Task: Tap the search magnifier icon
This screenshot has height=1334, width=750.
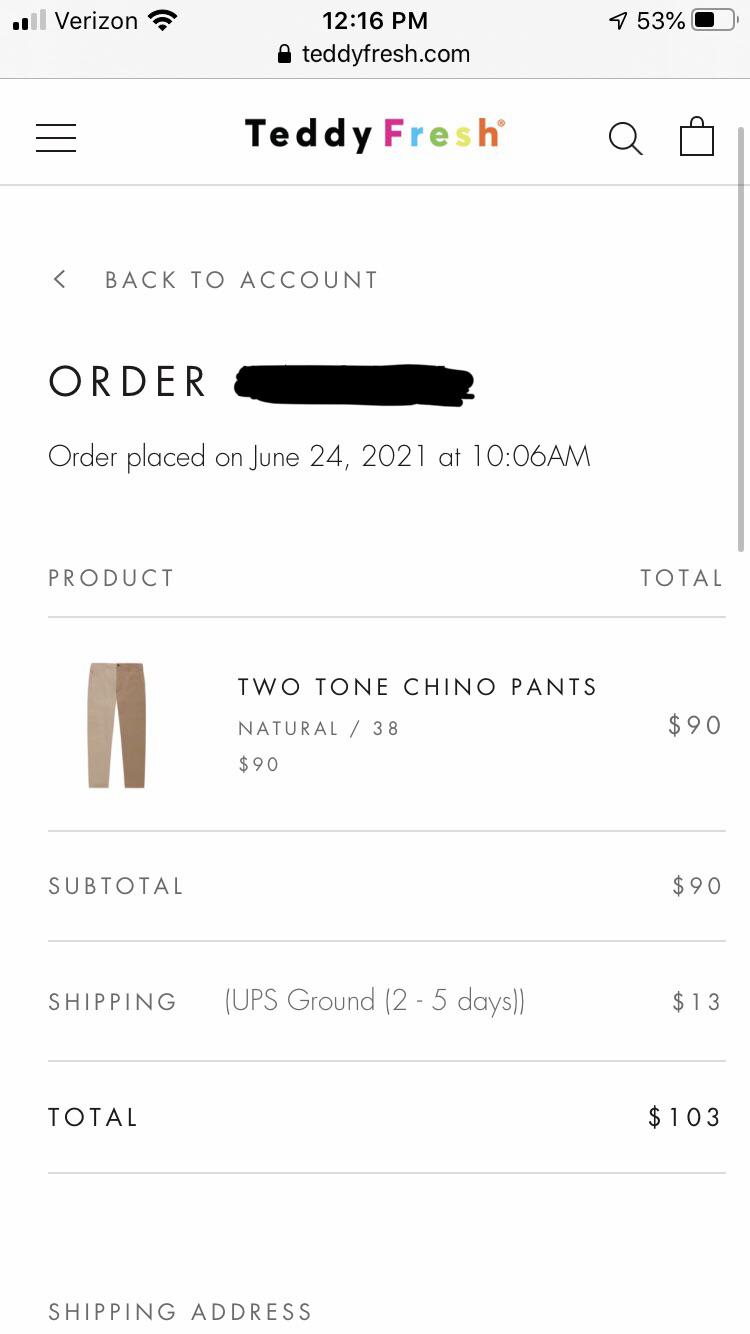Action: click(x=625, y=138)
